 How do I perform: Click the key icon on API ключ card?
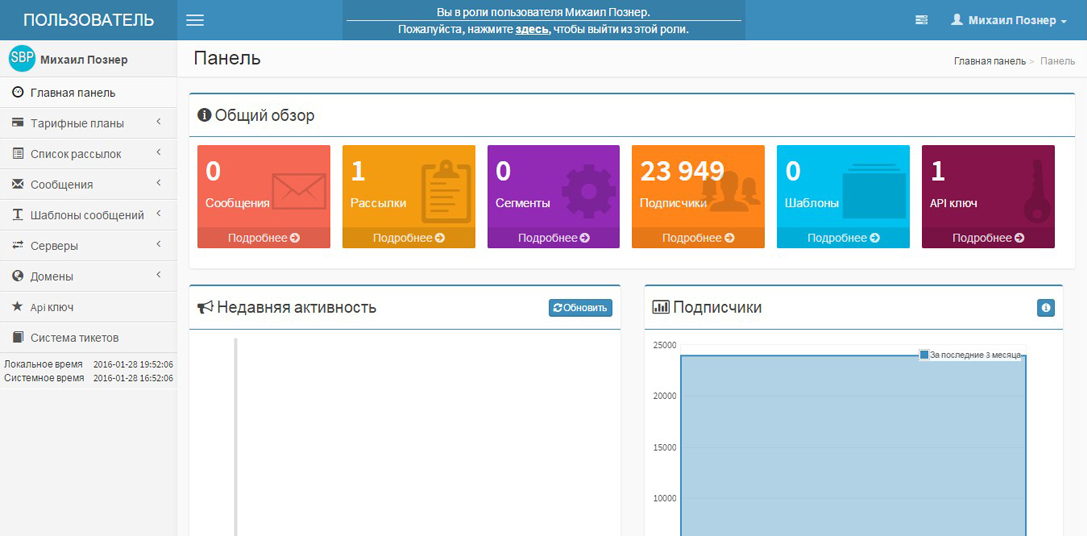(1036, 191)
